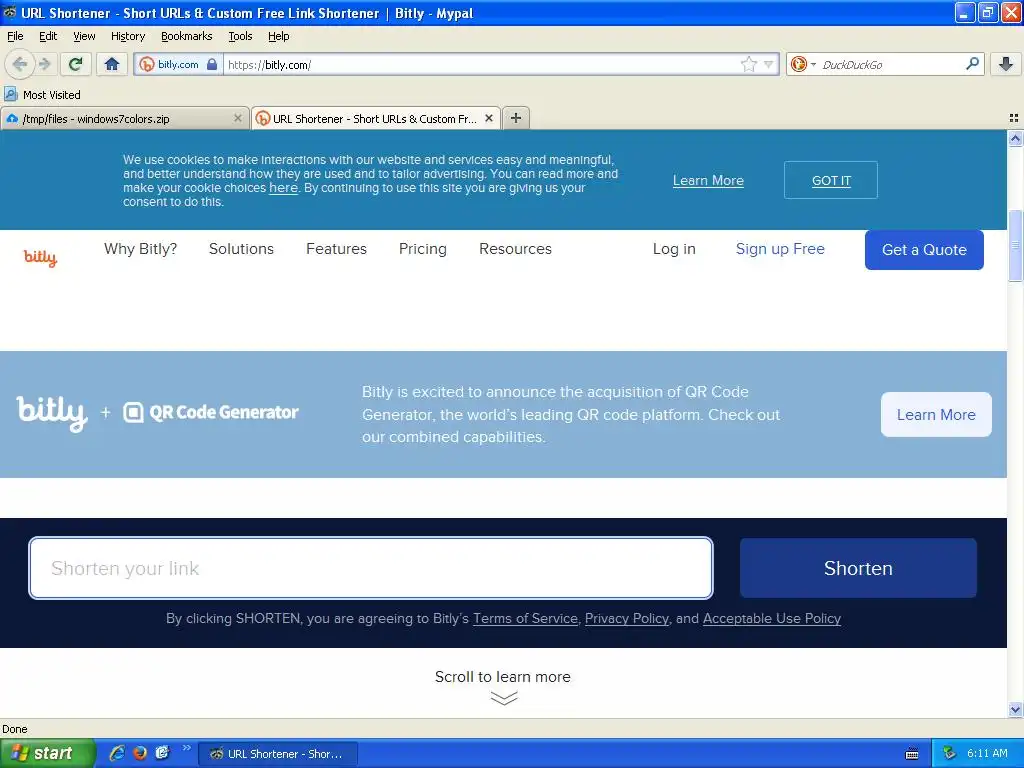Click into the address bar URL field
Image resolution: width=1024 pixels, height=768 pixels.
coord(482,65)
